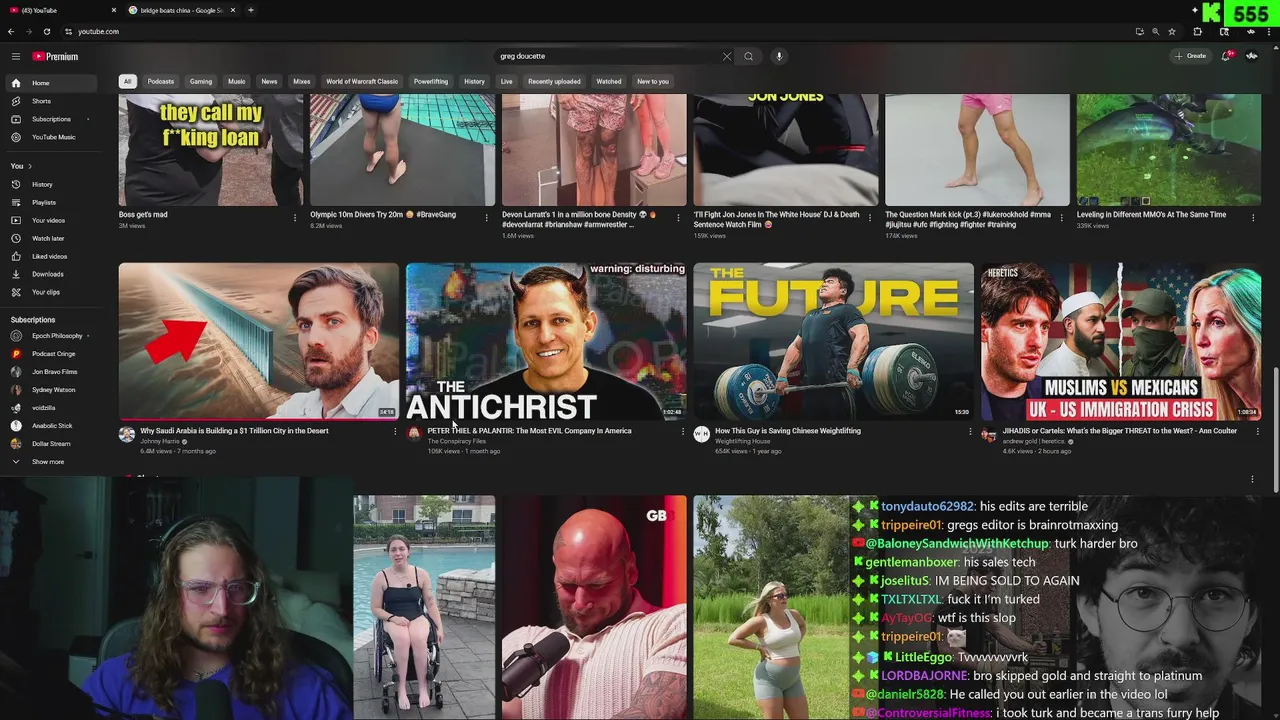Open Playlists in the sidebar
Screen dimensions: 1280x720
(50, 202)
